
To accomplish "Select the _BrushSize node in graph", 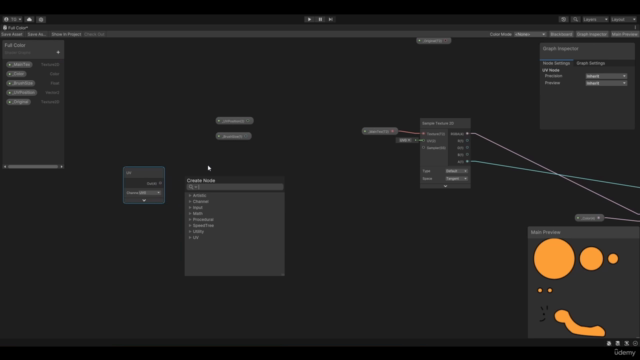I will [x=233, y=136].
